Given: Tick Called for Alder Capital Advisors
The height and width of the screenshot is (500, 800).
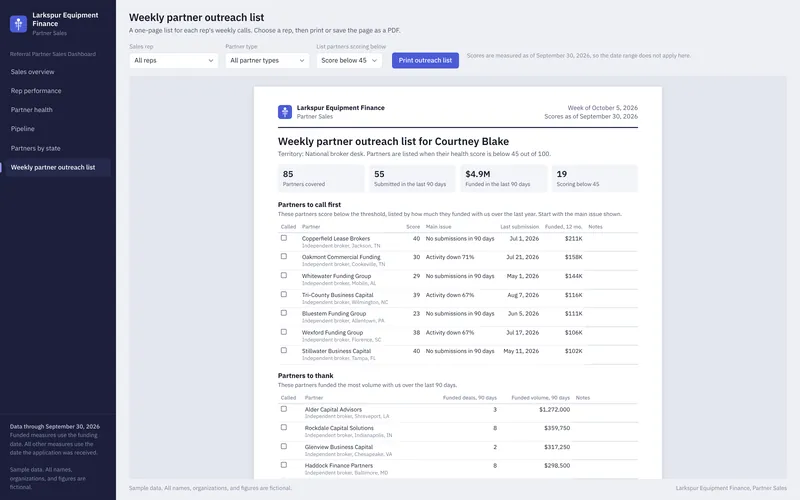Looking at the screenshot, I should (284, 409).
